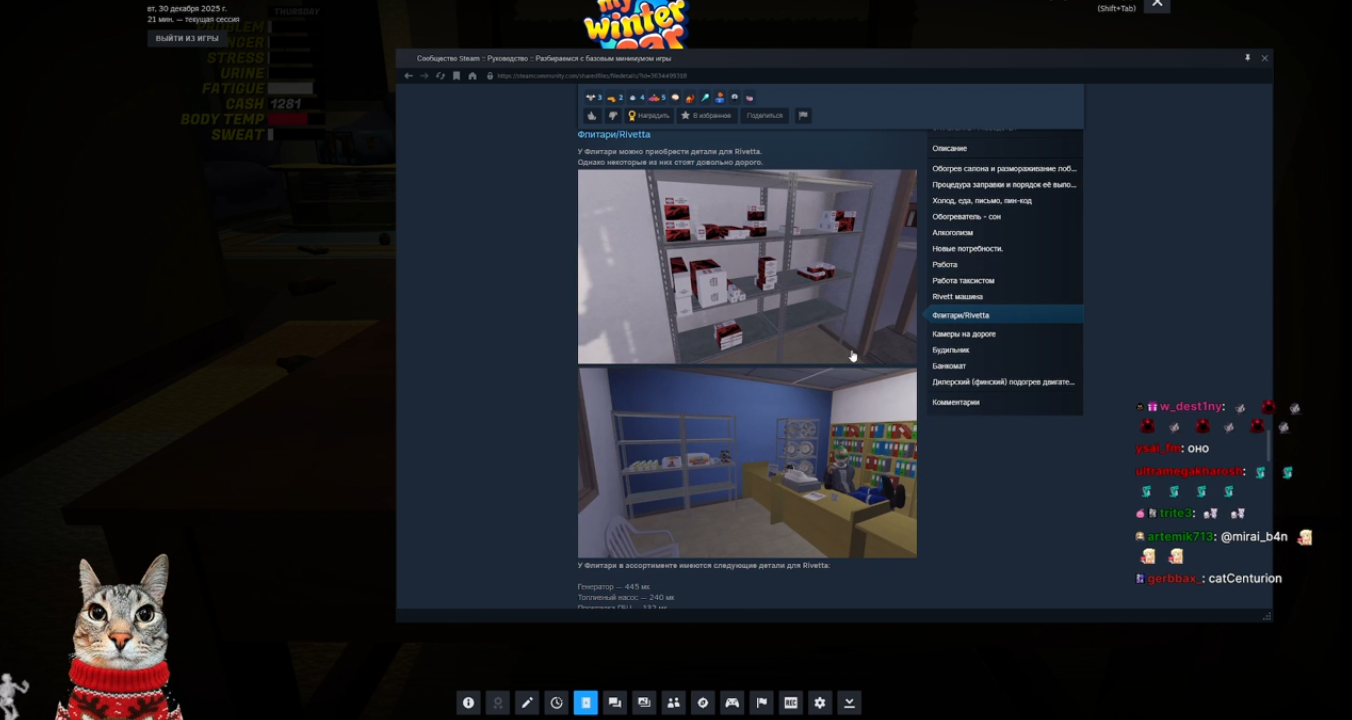This screenshot has width=1352, height=720.
Task: Rate the guide with thumbs down
Action: click(x=613, y=116)
